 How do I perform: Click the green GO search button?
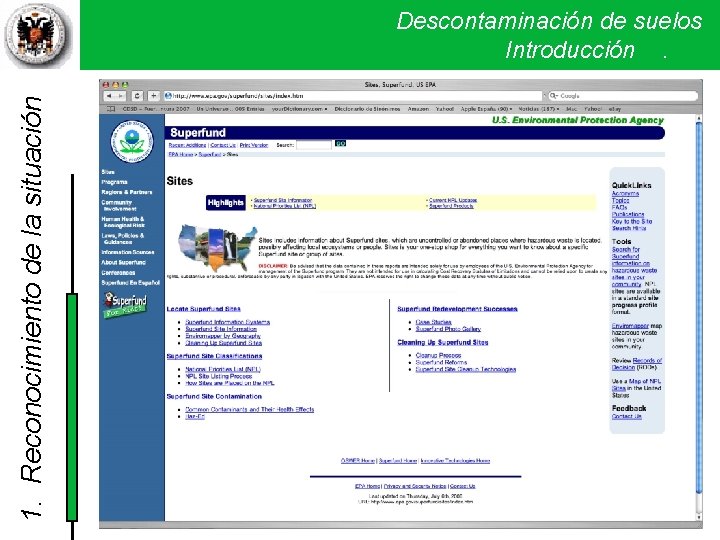340,144
